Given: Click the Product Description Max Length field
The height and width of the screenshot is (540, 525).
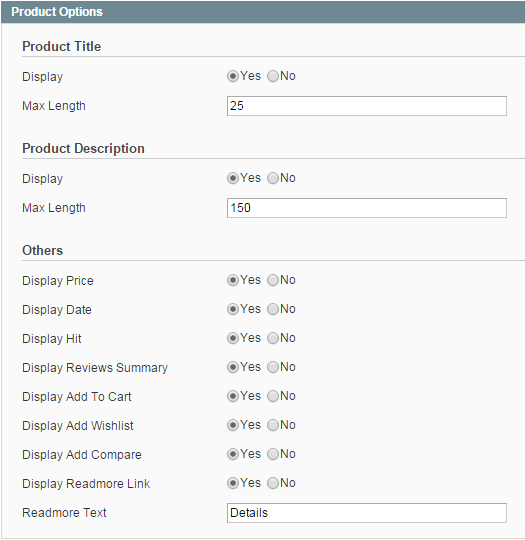Looking at the screenshot, I should click(x=367, y=208).
